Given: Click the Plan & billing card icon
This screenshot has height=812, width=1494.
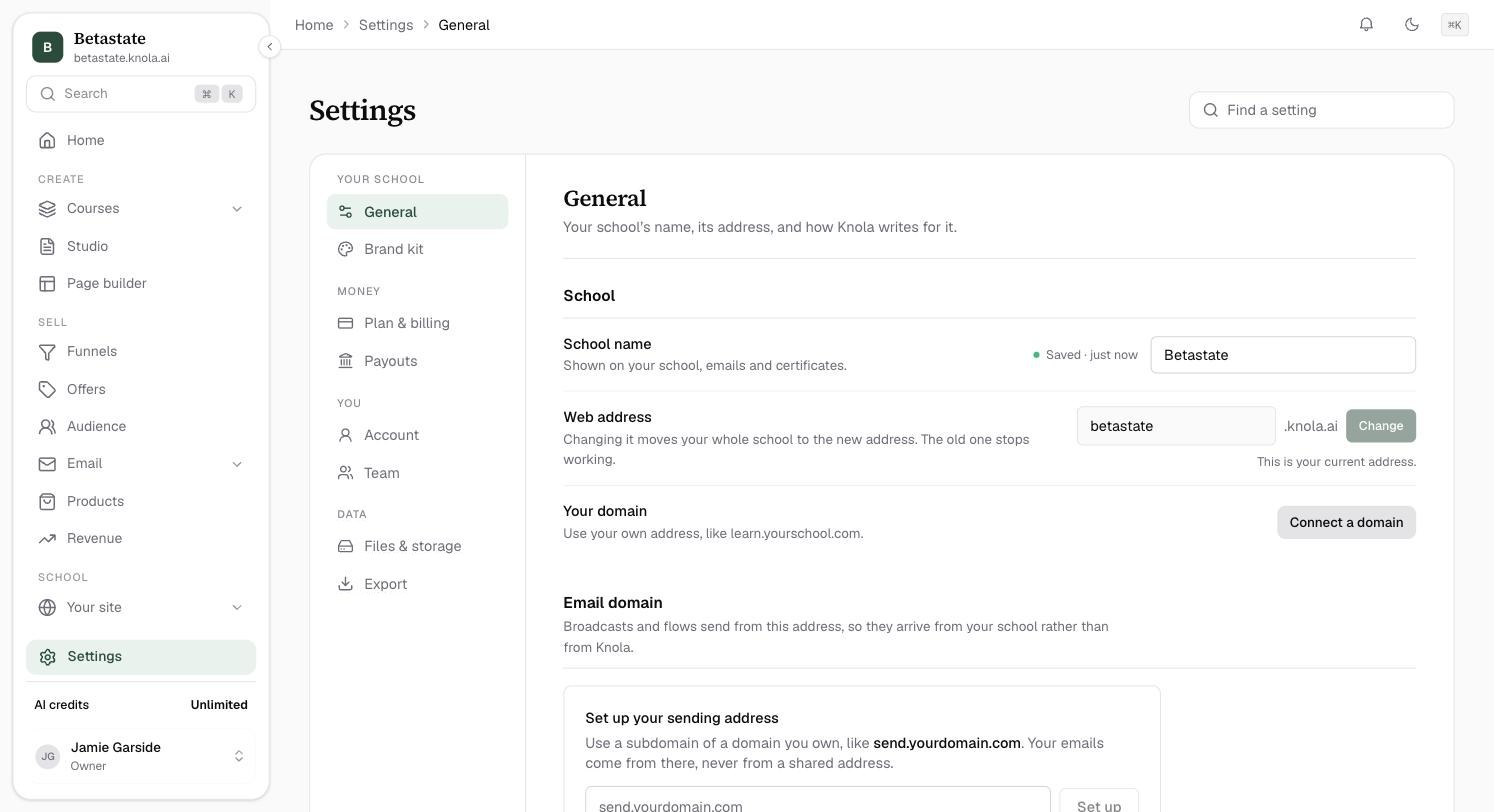Looking at the screenshot, I should [345, 323].
